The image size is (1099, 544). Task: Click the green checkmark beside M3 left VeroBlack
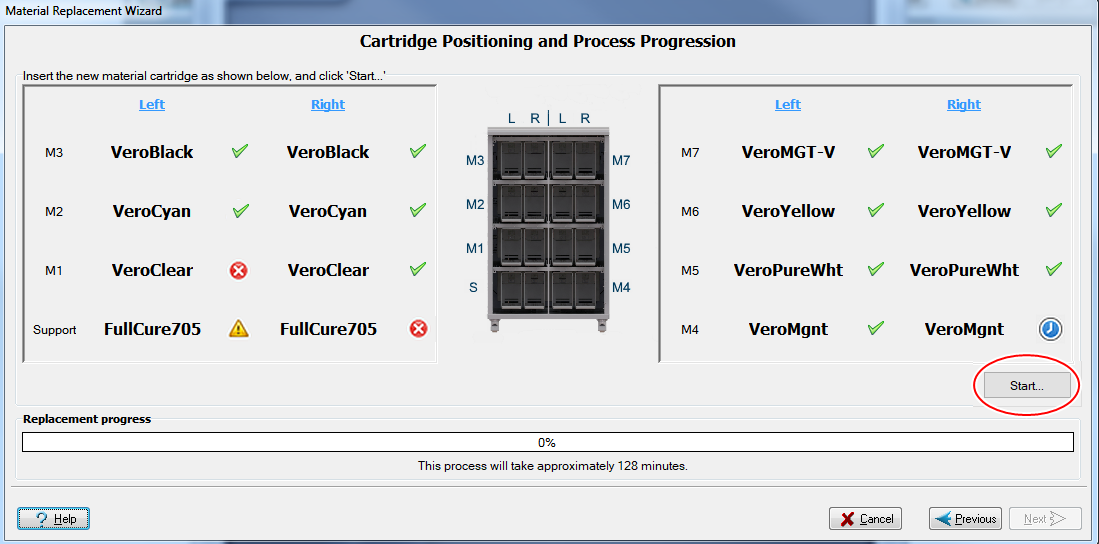(239, 152)
